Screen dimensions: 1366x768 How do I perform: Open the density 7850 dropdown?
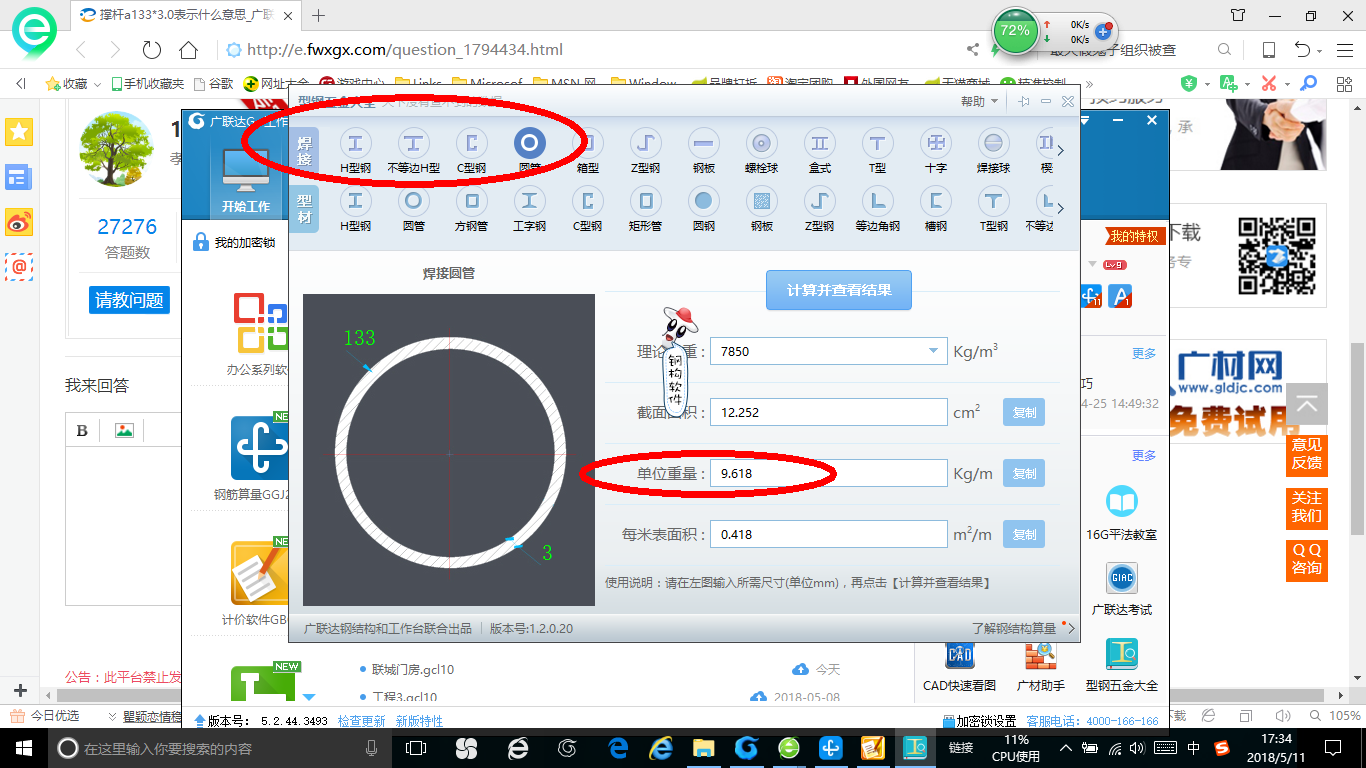[934, 351]
